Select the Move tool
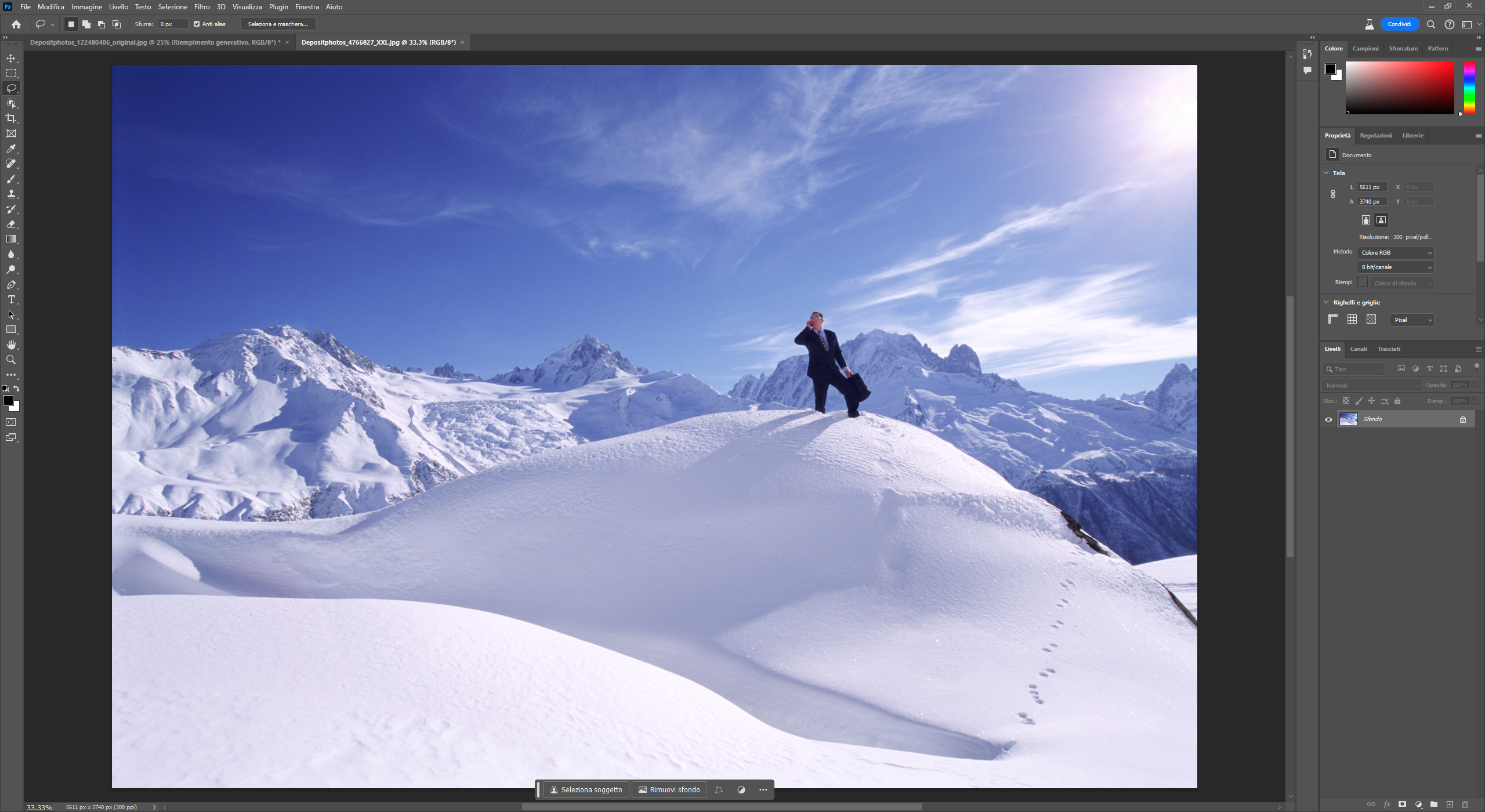Image resolution: width=1485 pixels, height=812 pixels. click(11, 59)
